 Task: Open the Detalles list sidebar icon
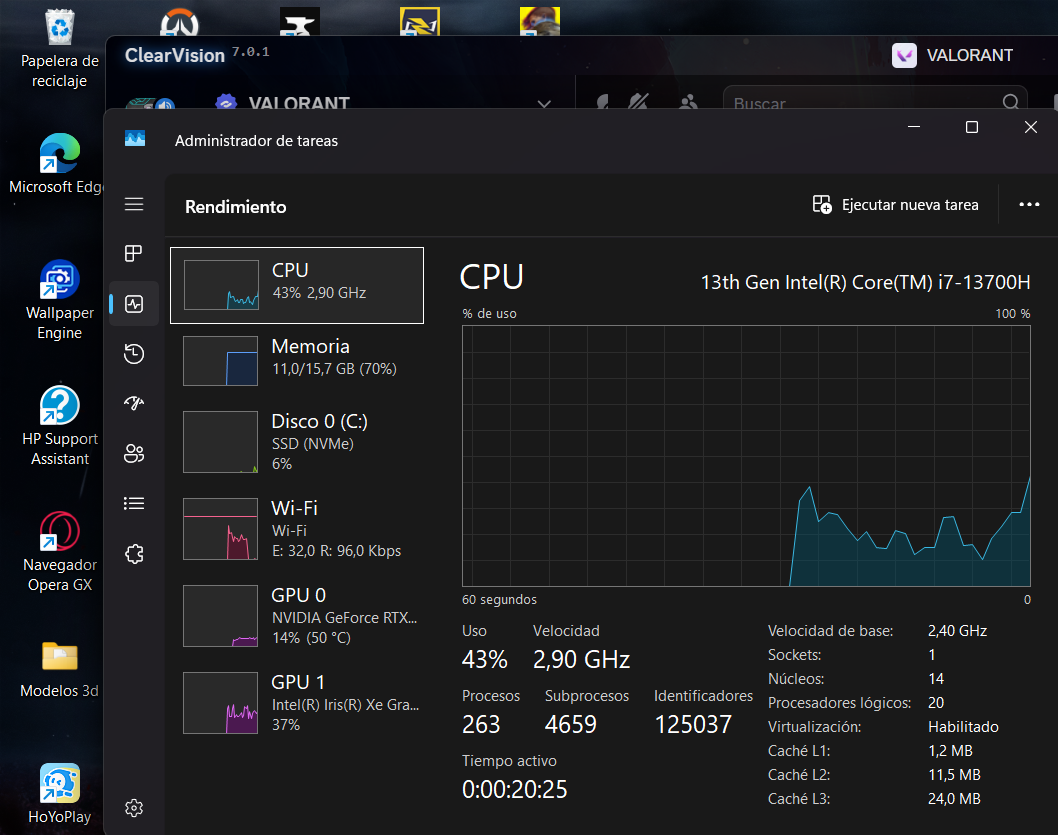point(134,503)
